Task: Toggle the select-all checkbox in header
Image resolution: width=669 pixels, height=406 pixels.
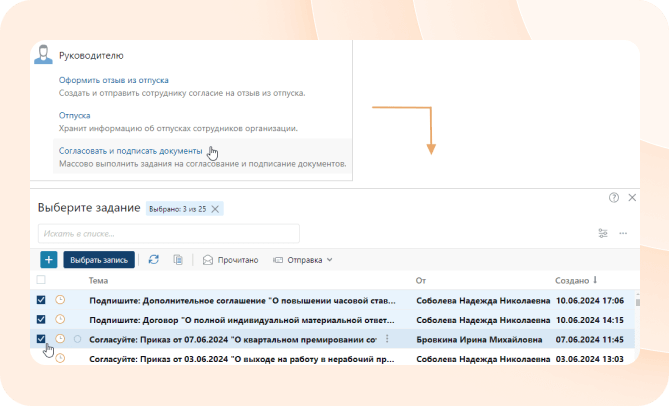Action: click(x=41, y=281)
